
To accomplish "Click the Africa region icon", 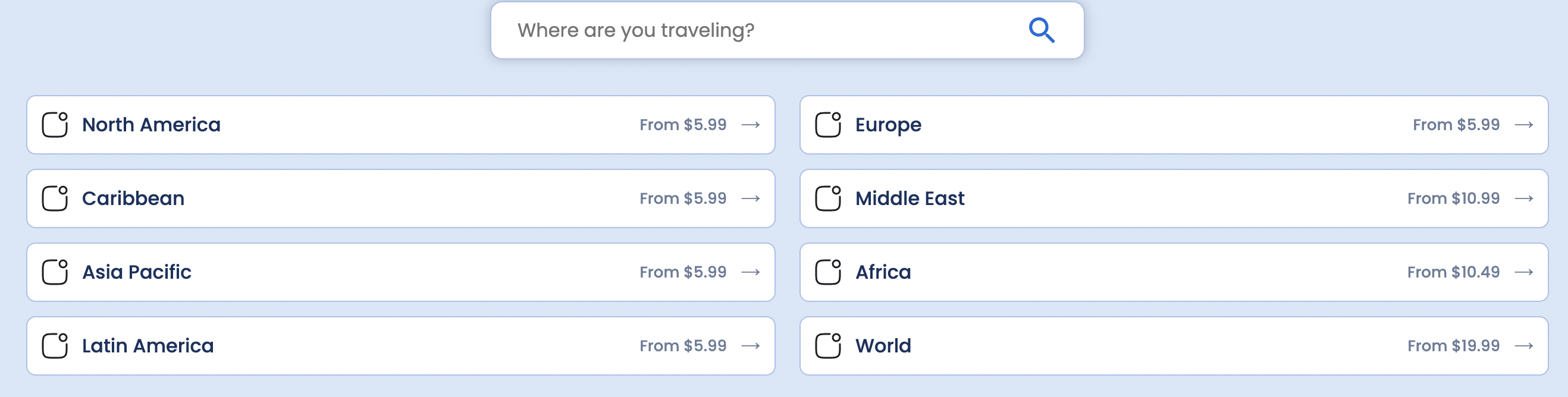I will (x=828, y=272).
